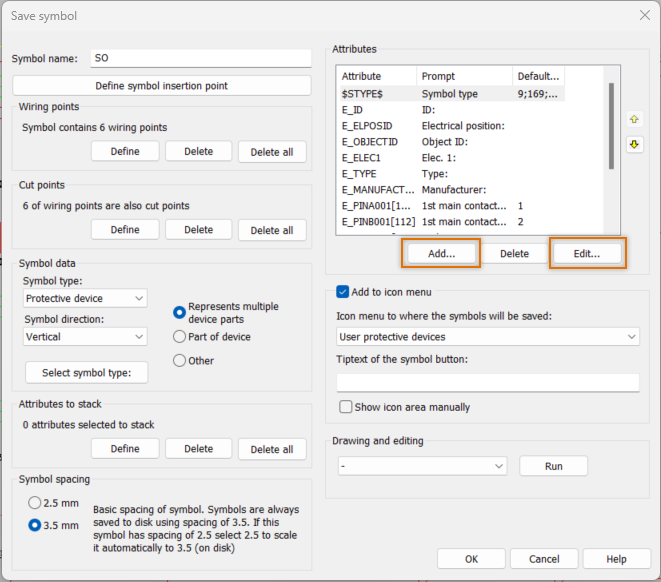
Task: Expand the icon menu destination dropdown
Action: pyautogui.click(x=488, y=337)
